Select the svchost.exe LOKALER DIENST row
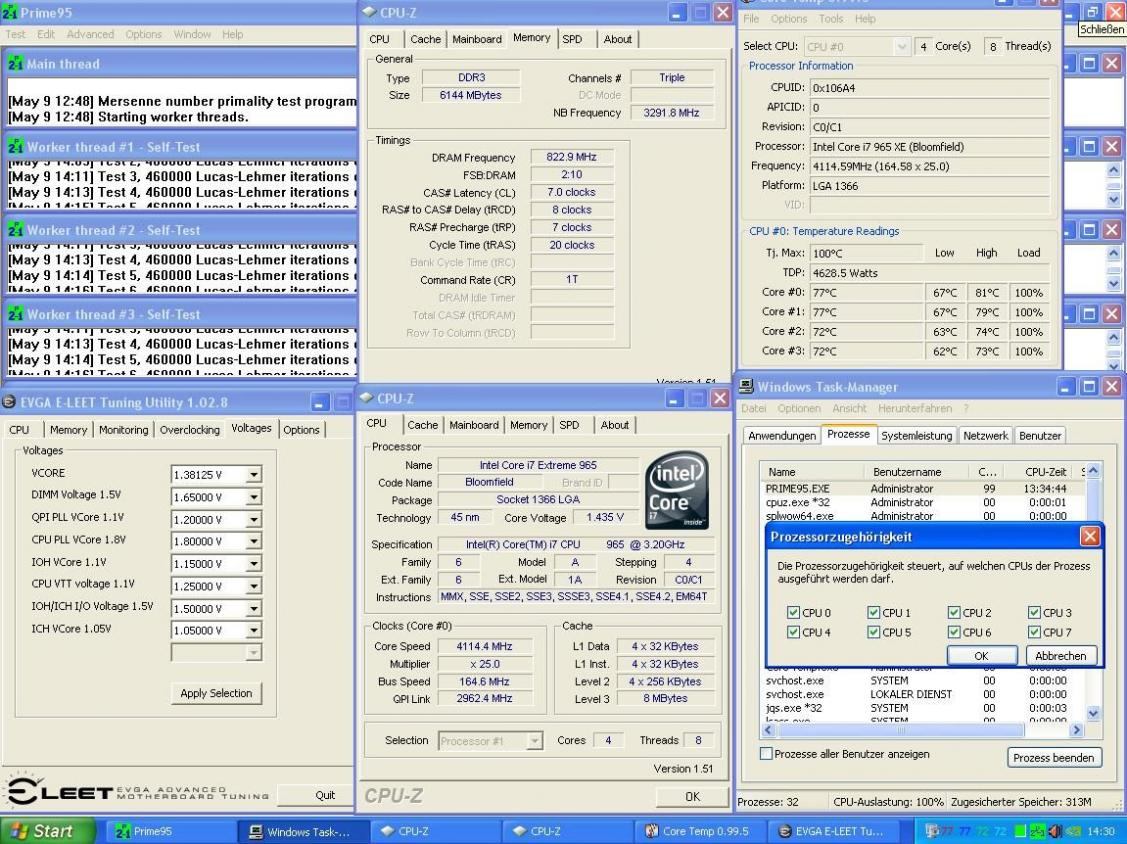 pyautogui.click(x=923, y=694)
